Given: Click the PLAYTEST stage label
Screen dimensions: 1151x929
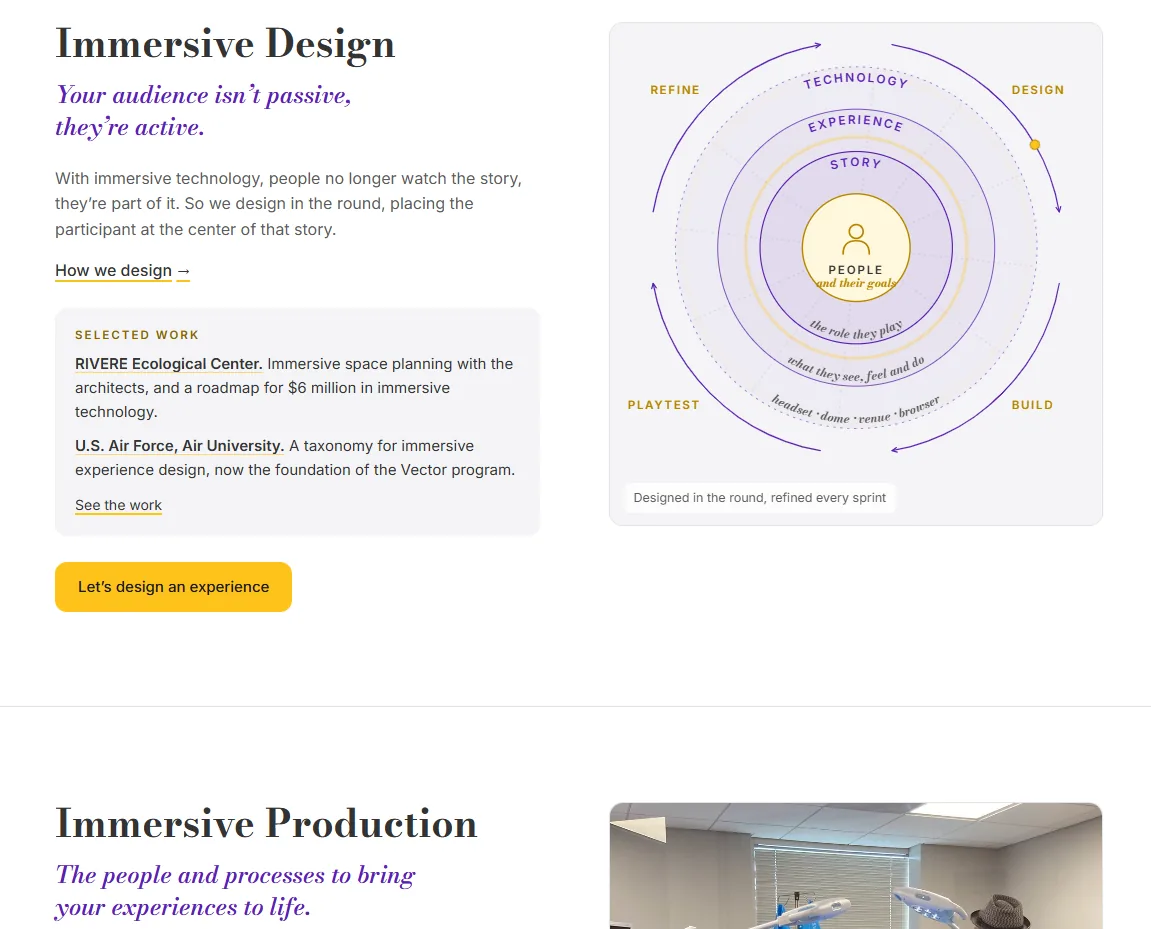Looking at the screenshot, I should pyautogui.click(x=664, y=405).
